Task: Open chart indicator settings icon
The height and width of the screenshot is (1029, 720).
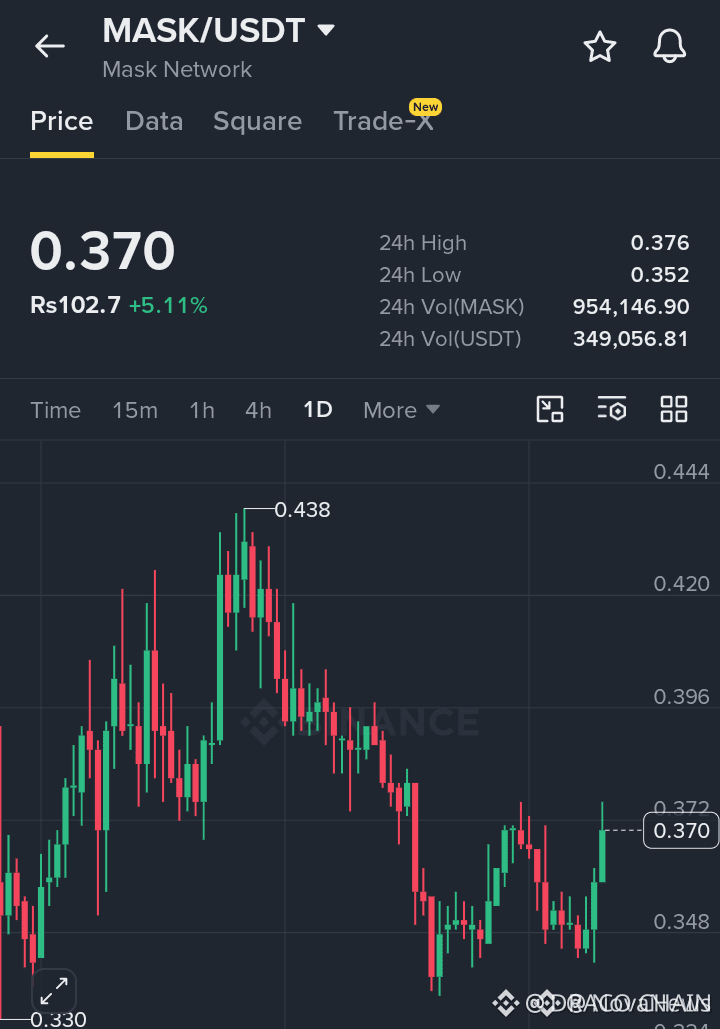Action: 612,410
